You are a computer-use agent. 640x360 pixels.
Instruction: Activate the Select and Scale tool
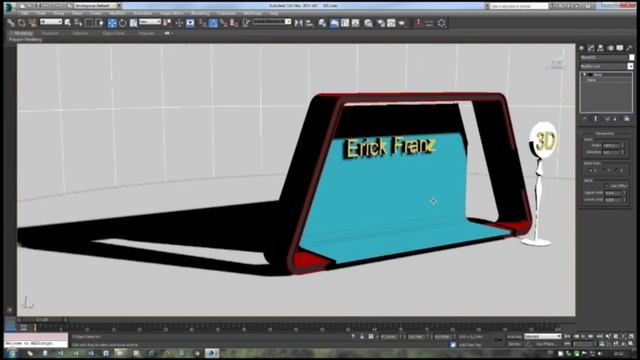click(133, 23)
